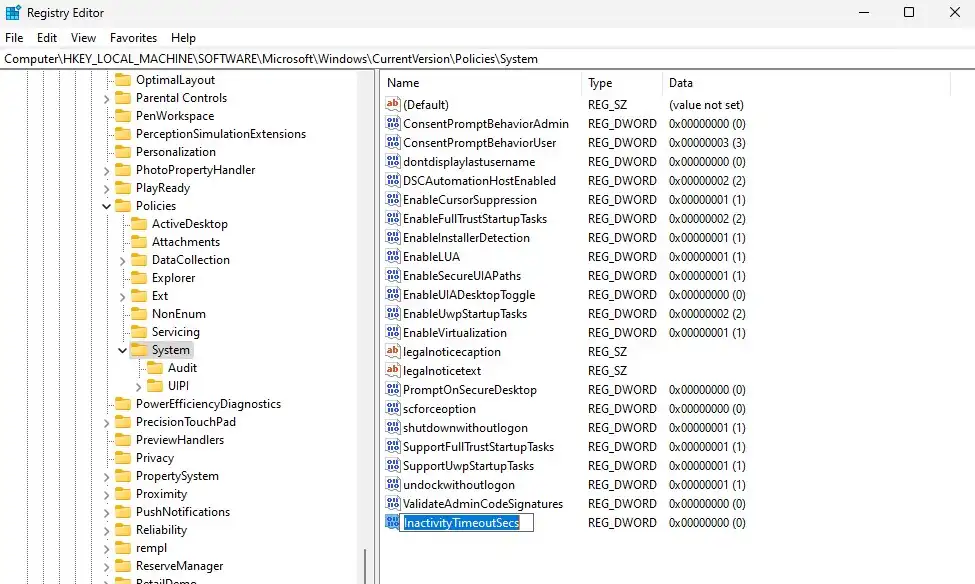Open the Favorites menu
Viewport: 975px width, 584px height.
133,38
